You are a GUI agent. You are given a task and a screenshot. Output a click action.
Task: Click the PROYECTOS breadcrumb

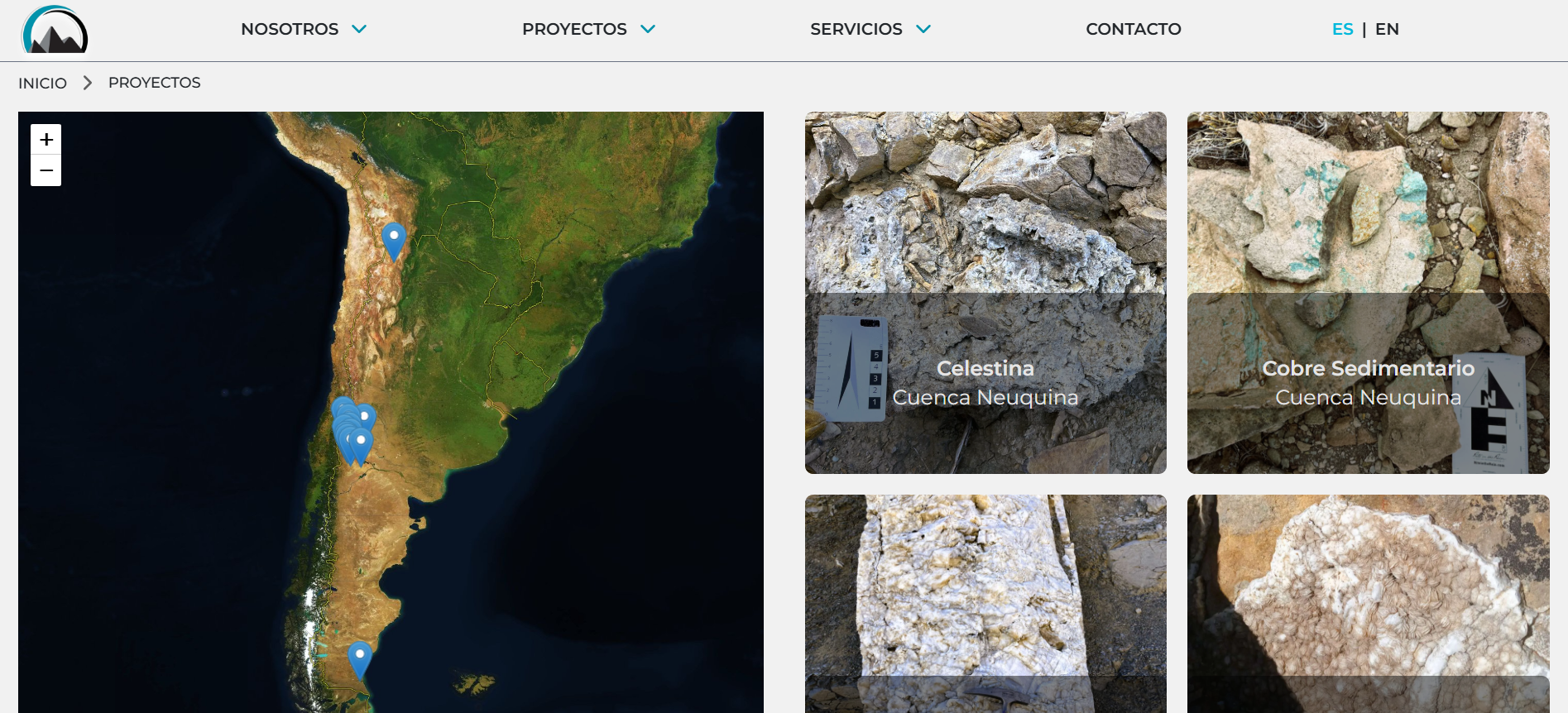click(x=155, y=83)
